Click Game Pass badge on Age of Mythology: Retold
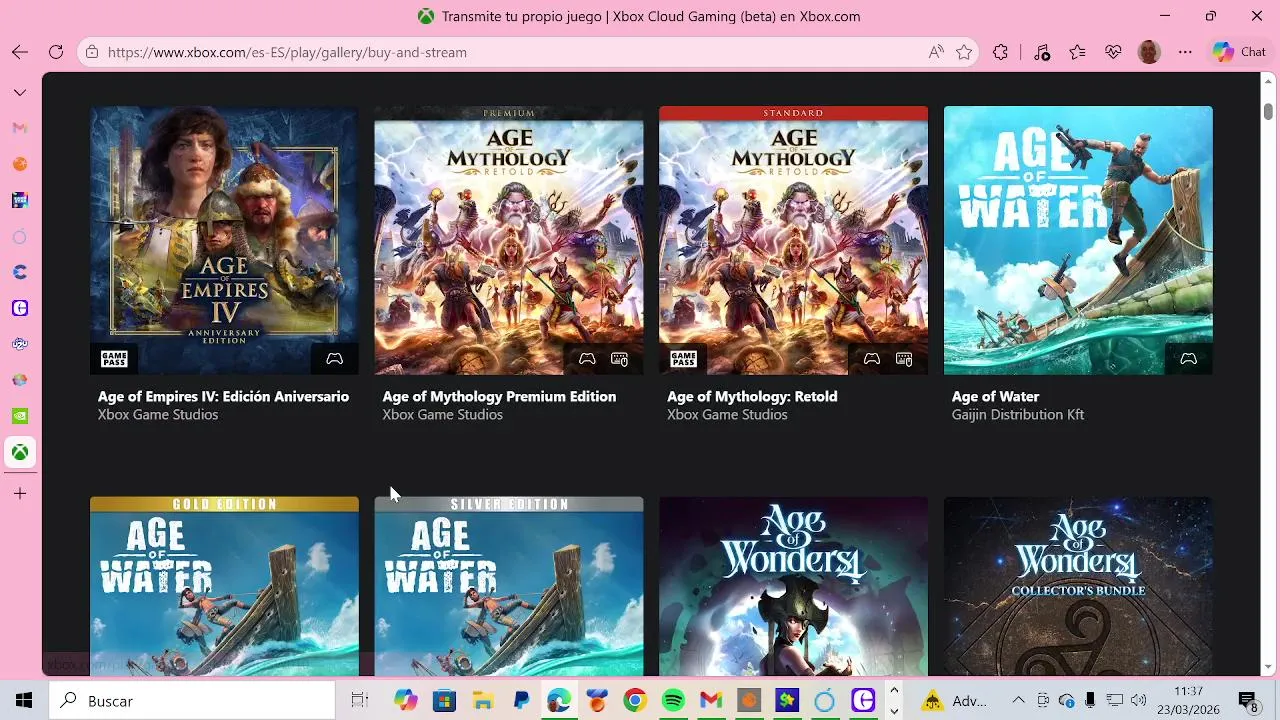The height and width of the screenshot is (720, 1280). tap(683, 358)
